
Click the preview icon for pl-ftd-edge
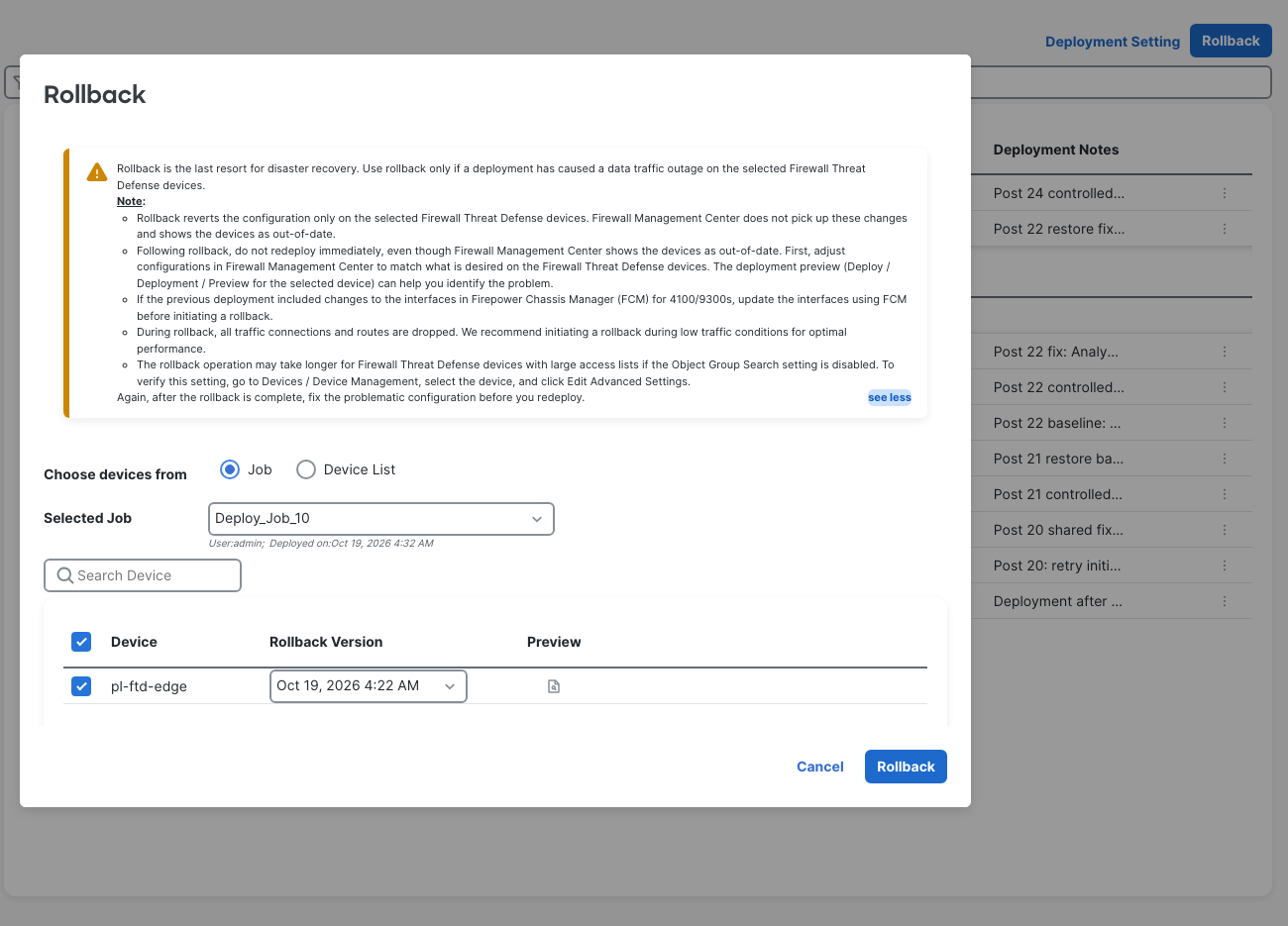[x=554, y=686]
